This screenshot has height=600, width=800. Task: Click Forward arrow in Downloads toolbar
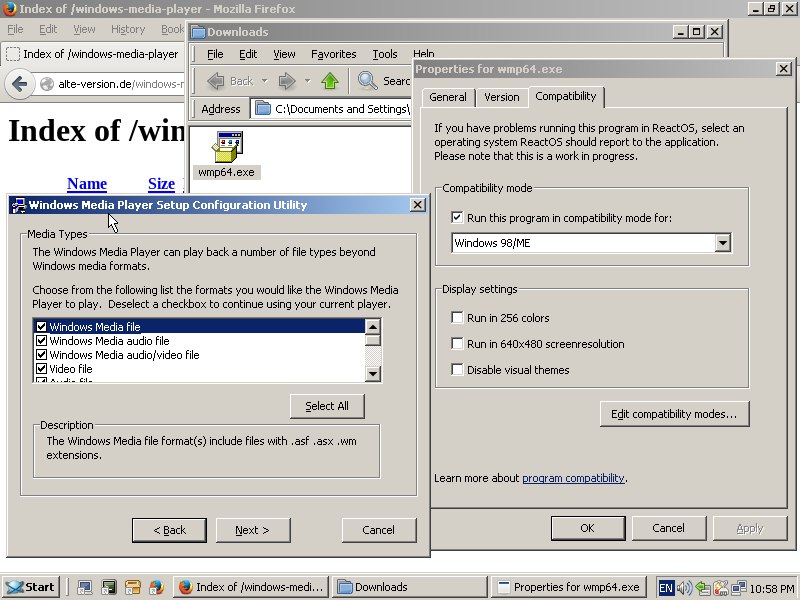(x=287, y=81)
